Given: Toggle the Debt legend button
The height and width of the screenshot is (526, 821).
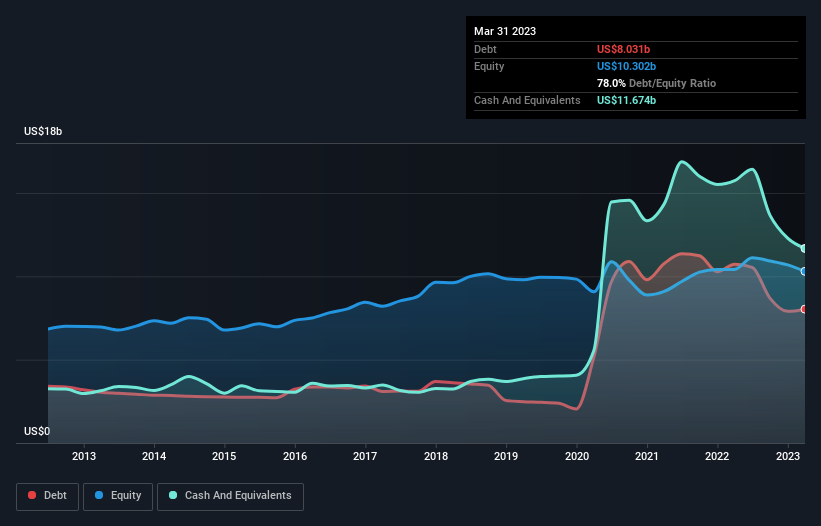Looking at the screenshot, I should [48, 496].
